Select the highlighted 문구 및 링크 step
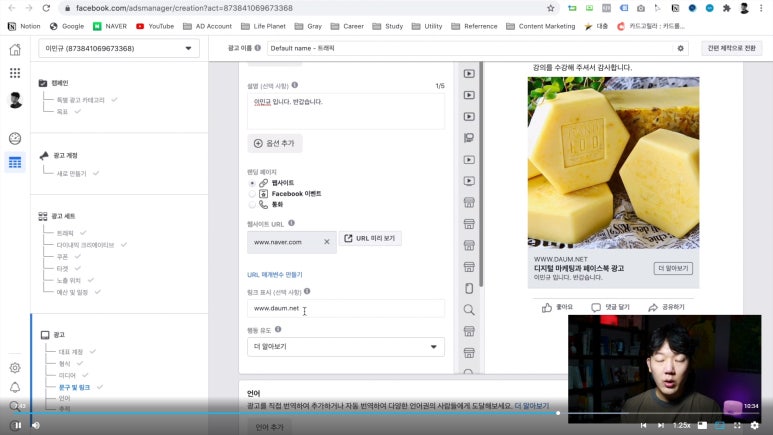Screen dimensions: 773x435 [74, 387]
